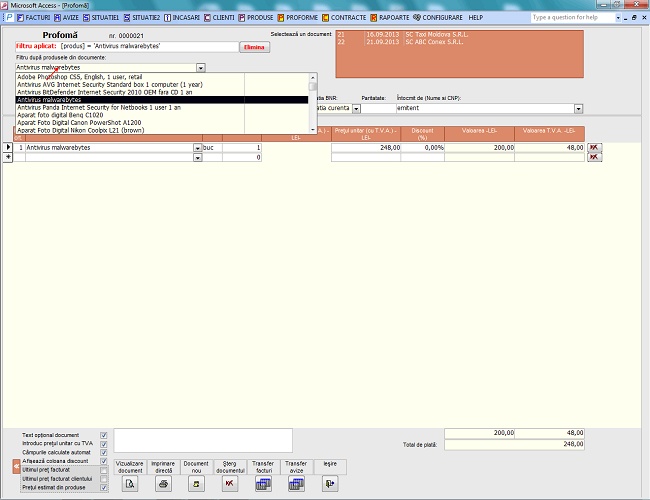Click the Discount 0,00% cell in row 1
Screen dimensions: 650x500
click(422, 148)
